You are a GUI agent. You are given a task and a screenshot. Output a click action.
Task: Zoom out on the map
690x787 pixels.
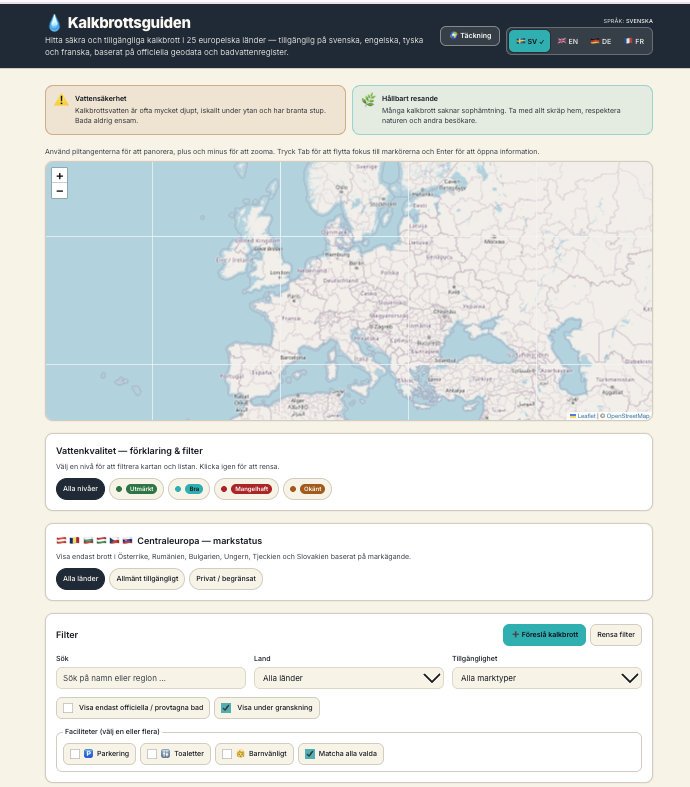pos(60,191)
